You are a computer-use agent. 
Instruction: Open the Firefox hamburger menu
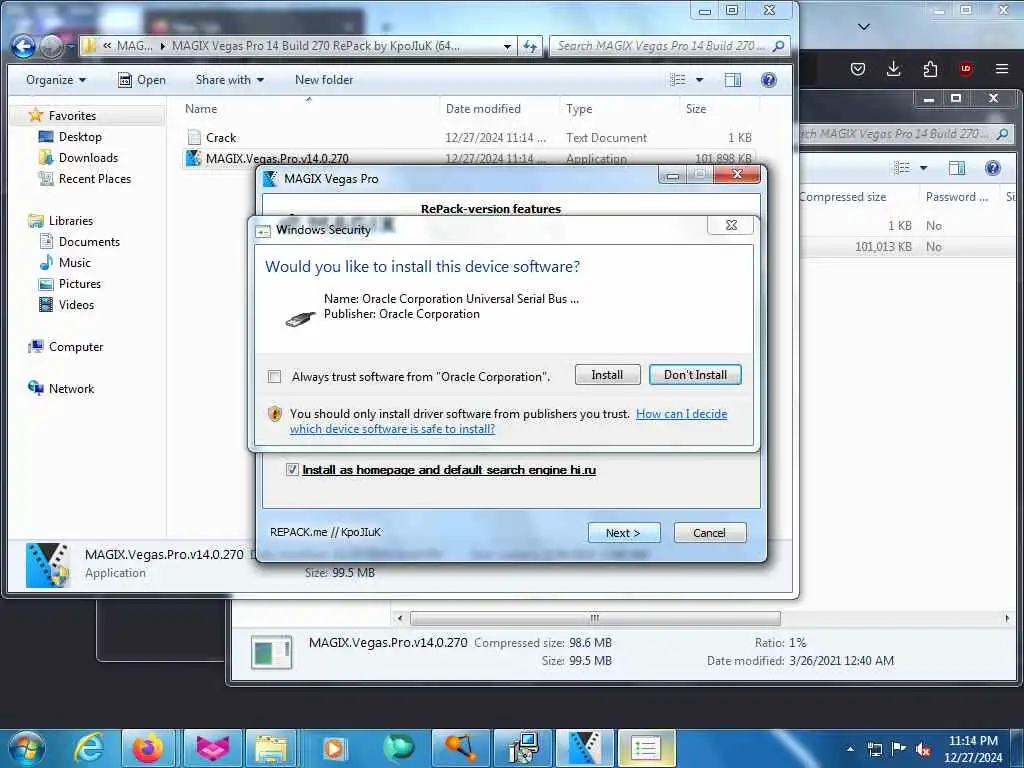(1002, 69)
